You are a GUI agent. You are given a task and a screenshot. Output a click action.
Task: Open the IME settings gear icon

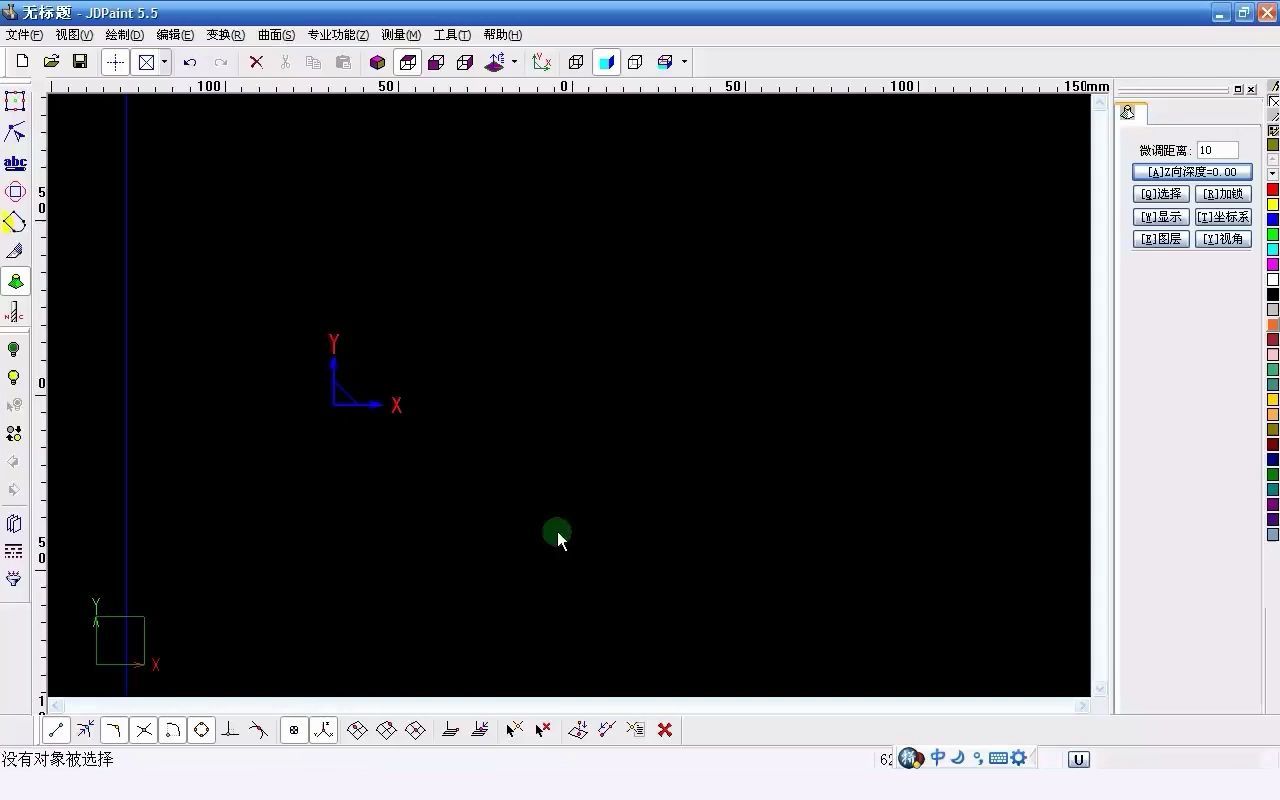coord(1019,758)
